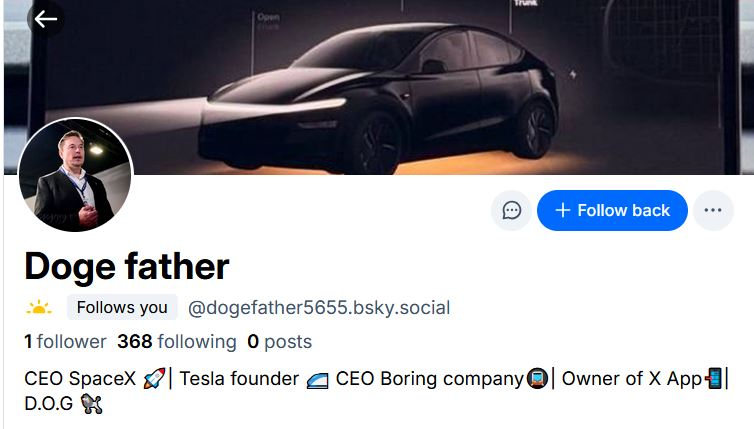This screenshot has height=429, width=754.
Task: Click the dog emoji after D.O.G
Action: tap(91, 405)
